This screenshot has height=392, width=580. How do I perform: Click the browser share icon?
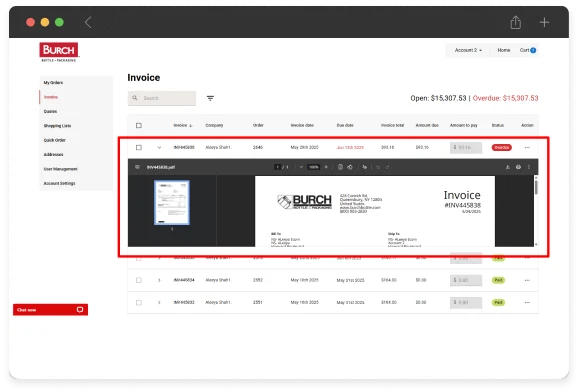coord(516,22)
